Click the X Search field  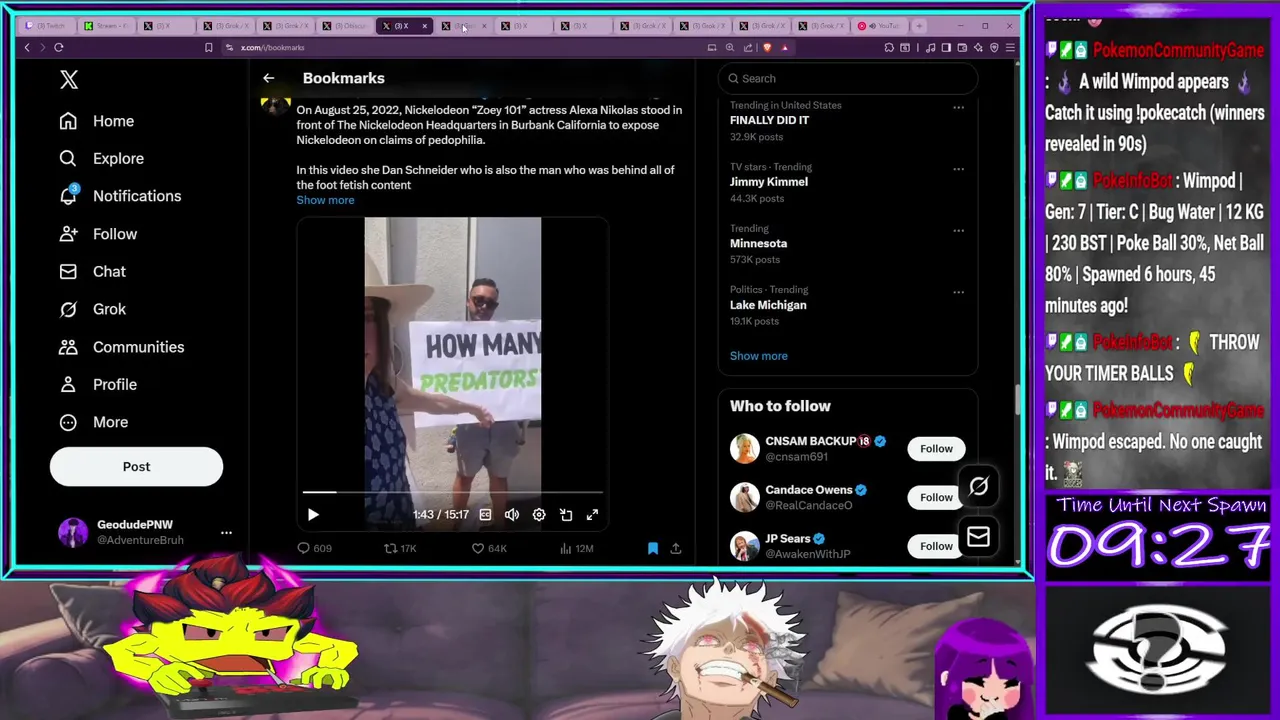click(x=848, y=78)
